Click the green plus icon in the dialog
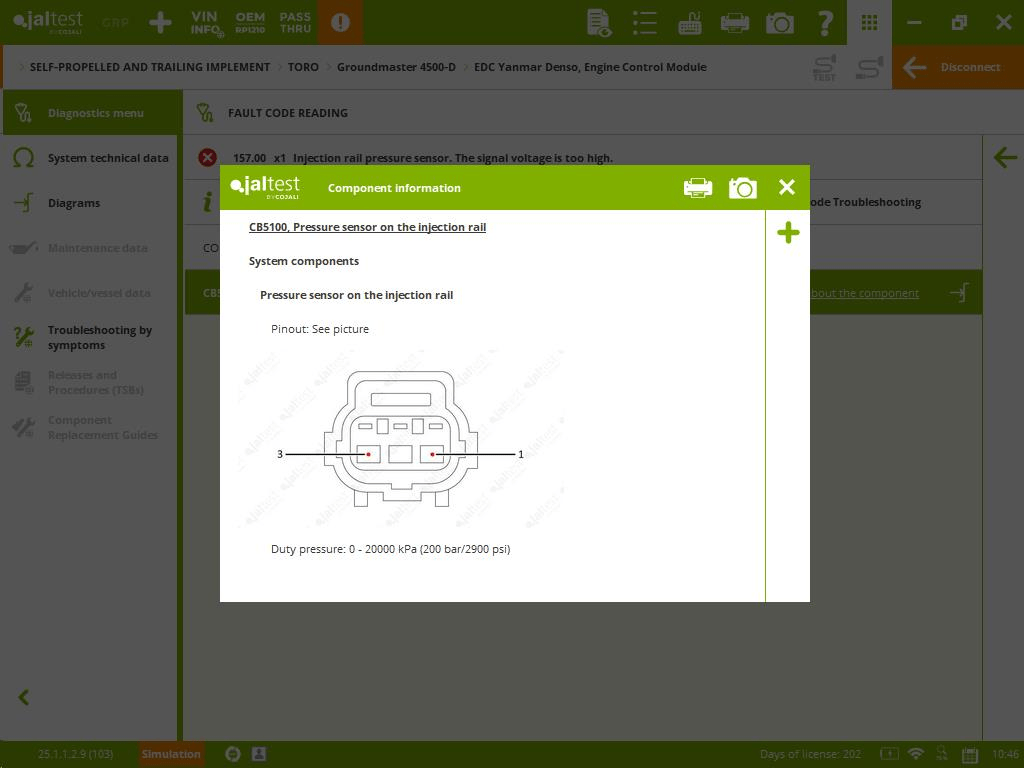 pos(788,233)
